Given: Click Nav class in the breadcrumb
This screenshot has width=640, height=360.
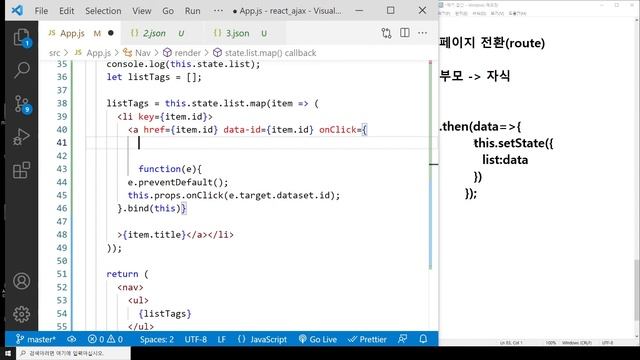Looking at the screenshot, I should [x=142, y=53].
